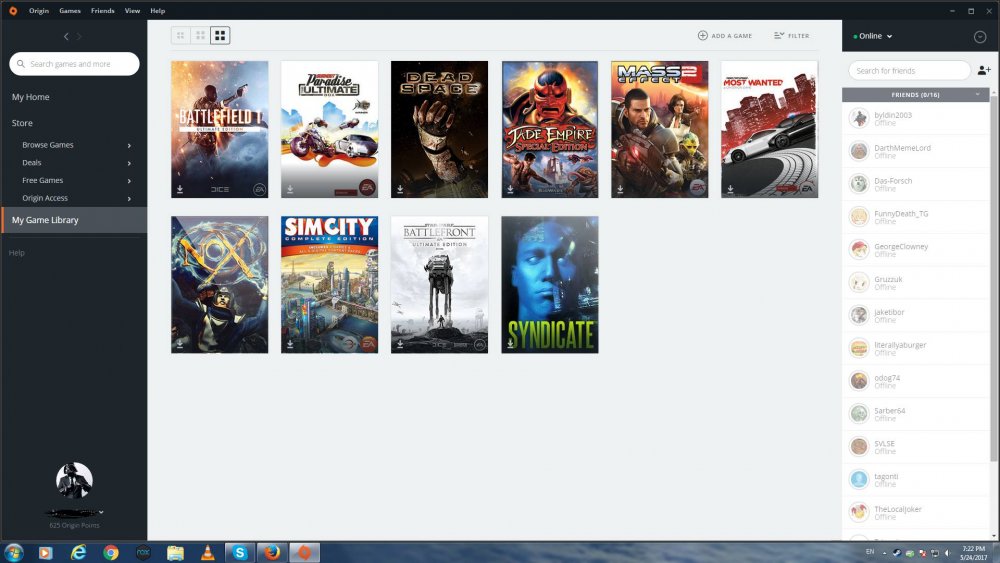Click download icon on Burnout Paradise
This screenshot has width=1000, height=563.
290,189
